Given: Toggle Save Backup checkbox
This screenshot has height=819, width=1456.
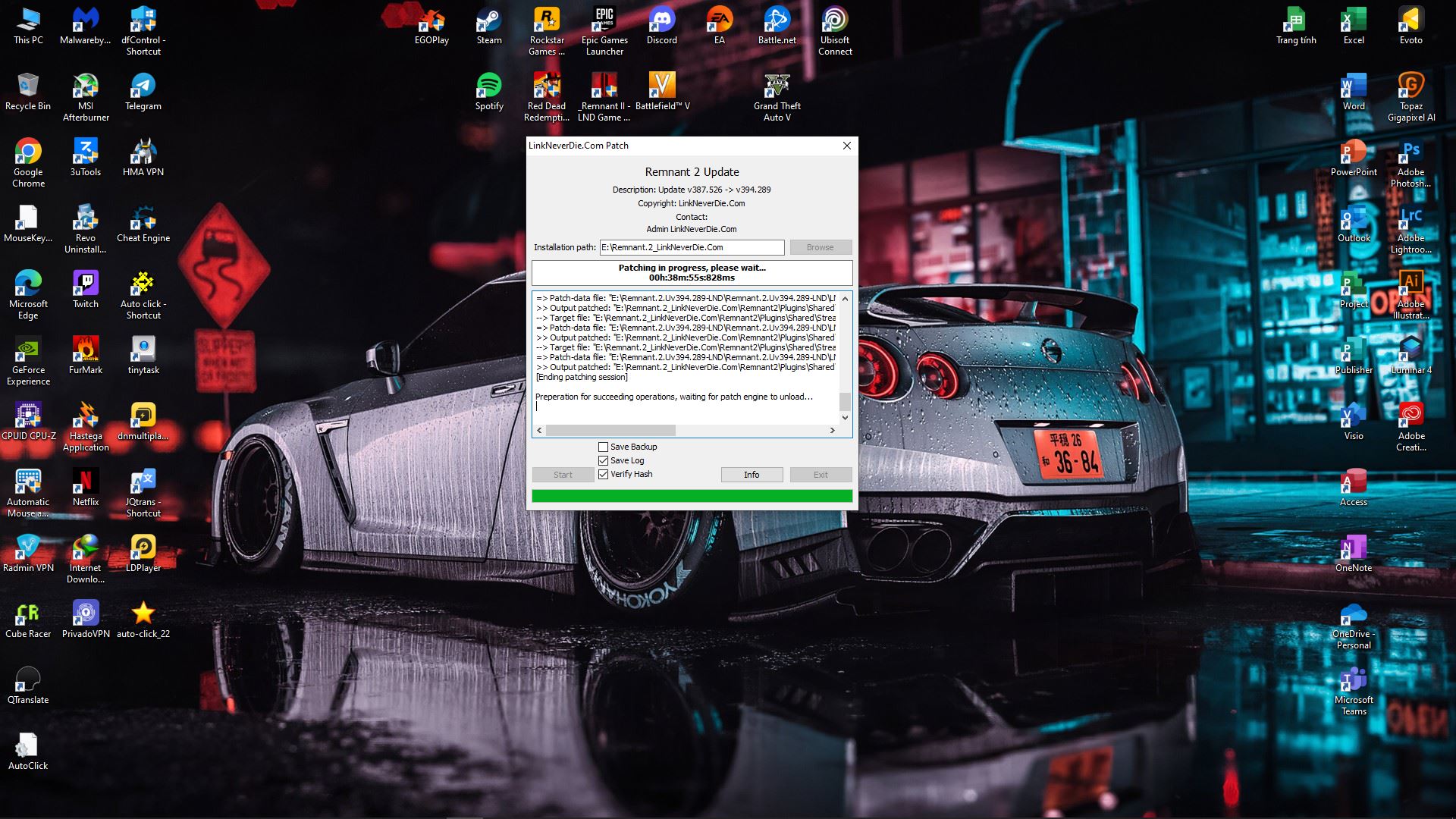Looking at the screenshot, I should click(x=603, y=446).
